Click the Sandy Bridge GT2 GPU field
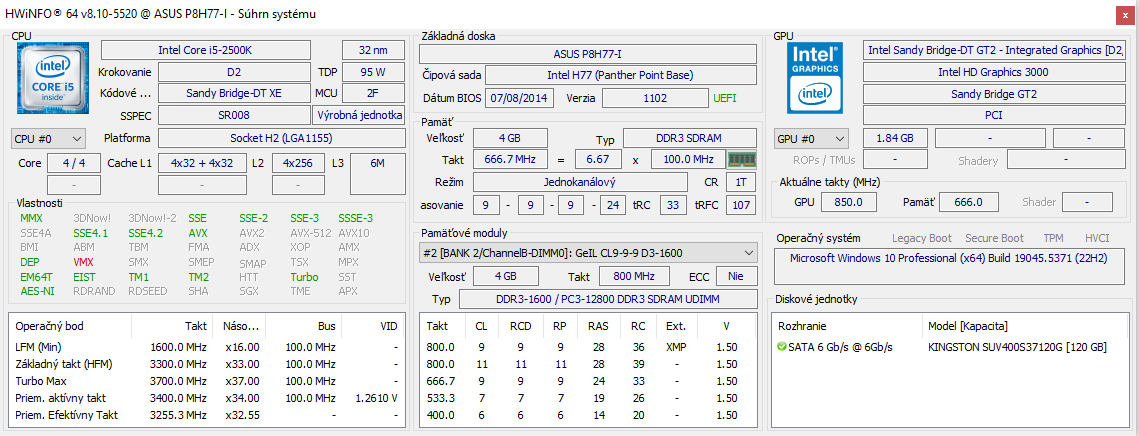 [x=993, y=94]
